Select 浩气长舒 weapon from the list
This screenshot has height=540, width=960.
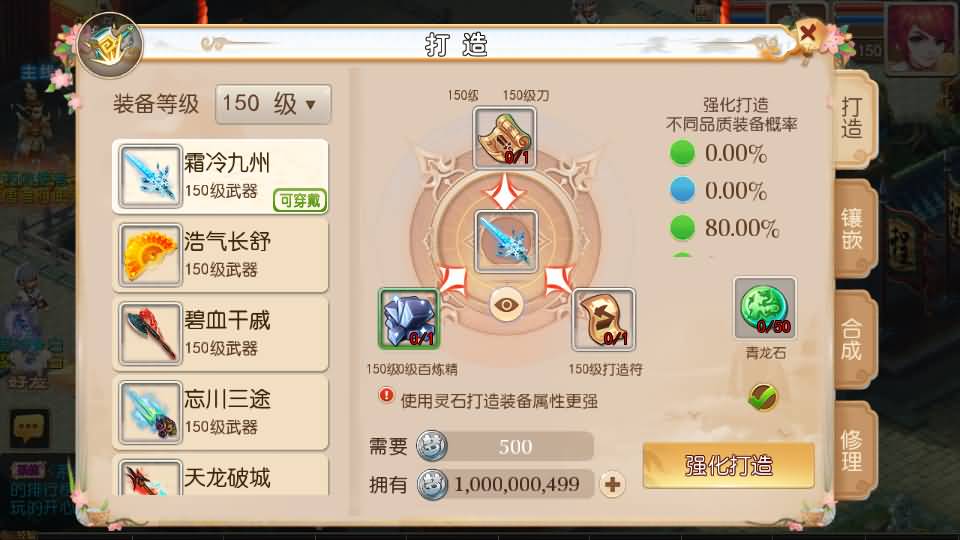(x=220, y=255)
